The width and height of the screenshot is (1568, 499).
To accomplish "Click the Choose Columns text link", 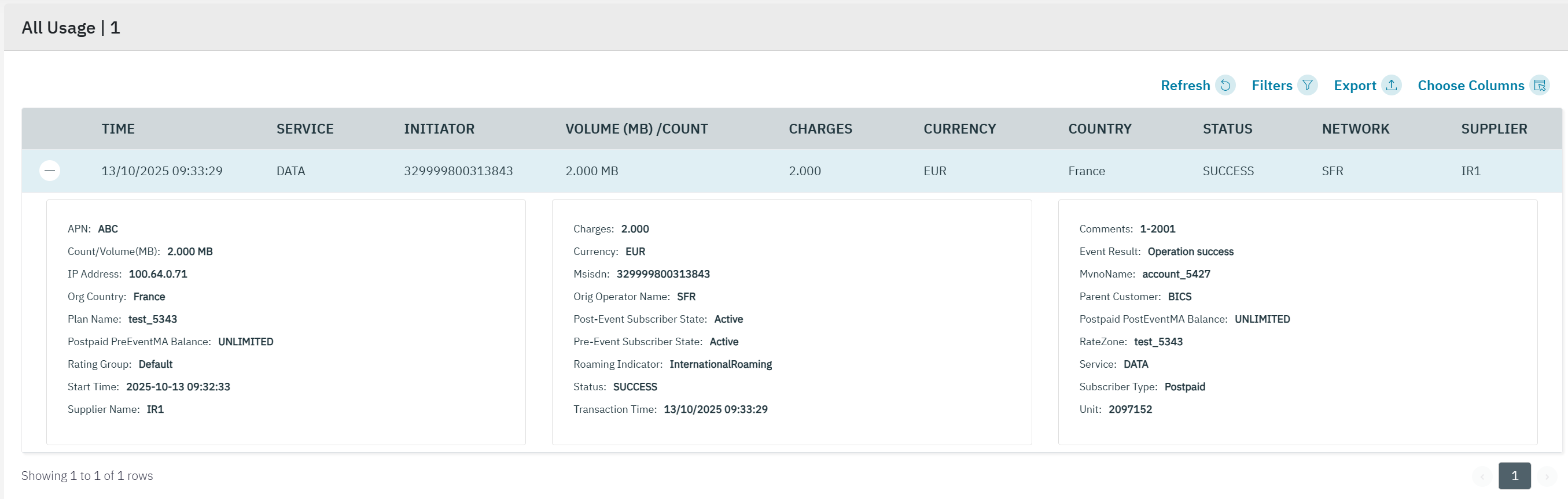I will [1471, 85].
